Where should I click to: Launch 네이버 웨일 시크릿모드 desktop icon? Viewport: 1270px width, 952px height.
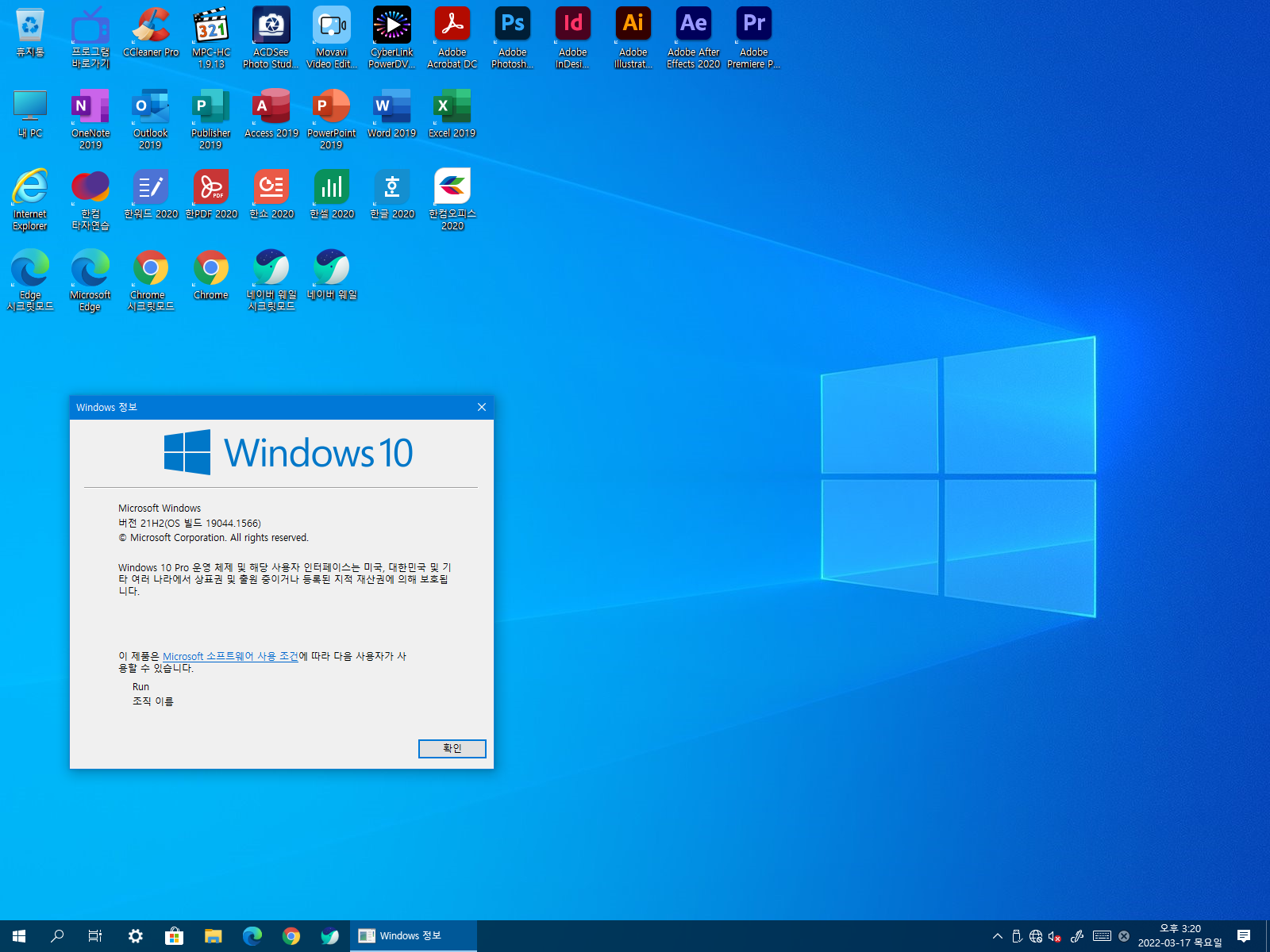pos(271,281)
